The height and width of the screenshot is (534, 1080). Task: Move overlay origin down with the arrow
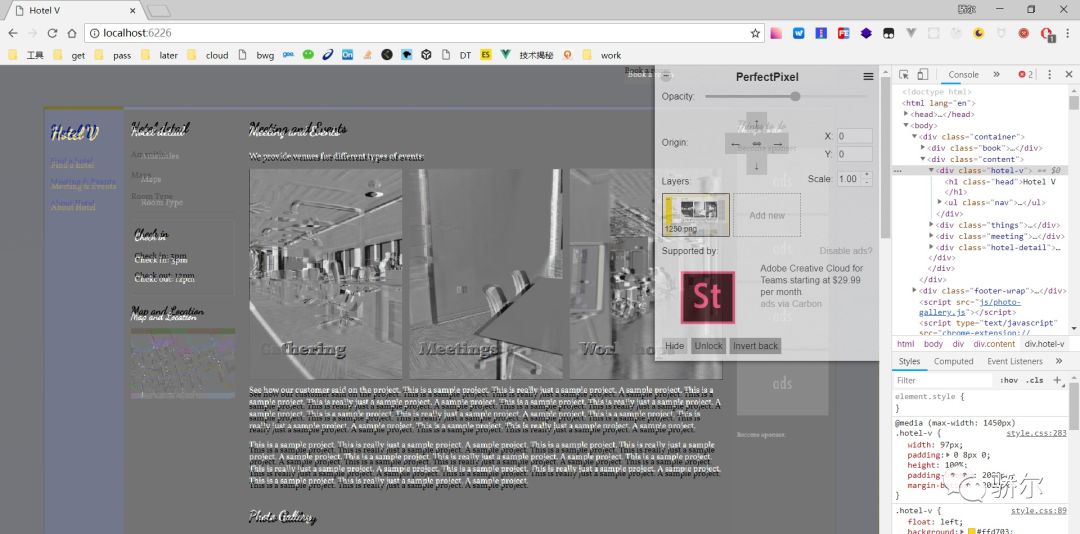click(x=756, y=165)
